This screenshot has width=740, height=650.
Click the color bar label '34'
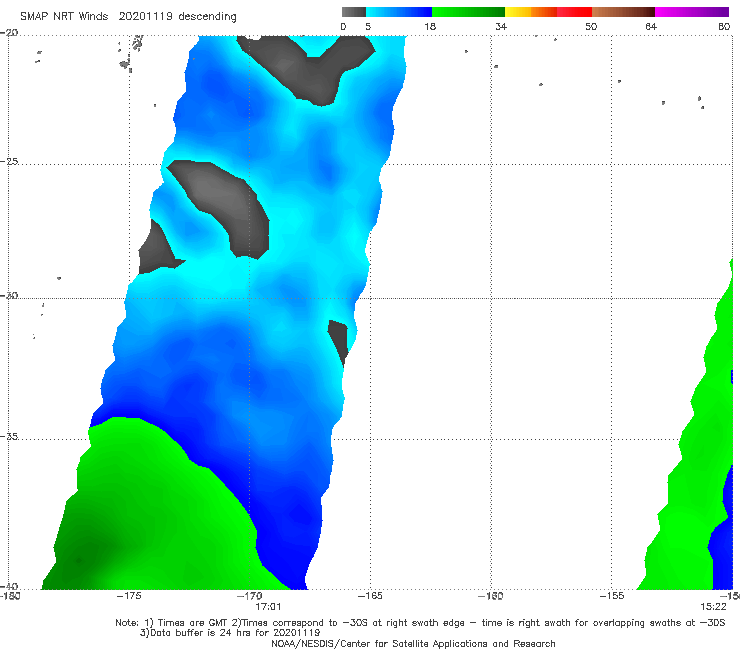point(501,27)
